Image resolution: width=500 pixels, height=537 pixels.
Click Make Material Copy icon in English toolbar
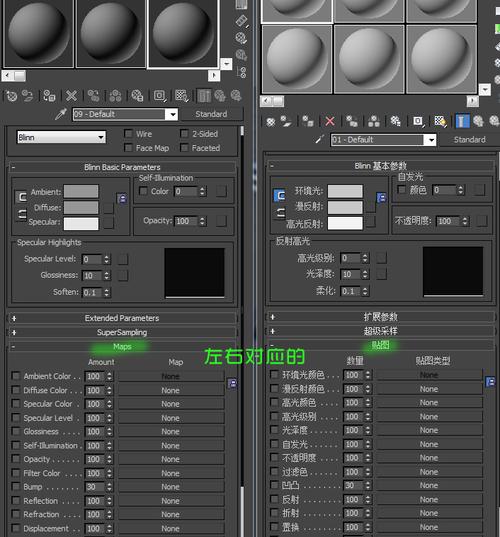click(x=93, y=96)
